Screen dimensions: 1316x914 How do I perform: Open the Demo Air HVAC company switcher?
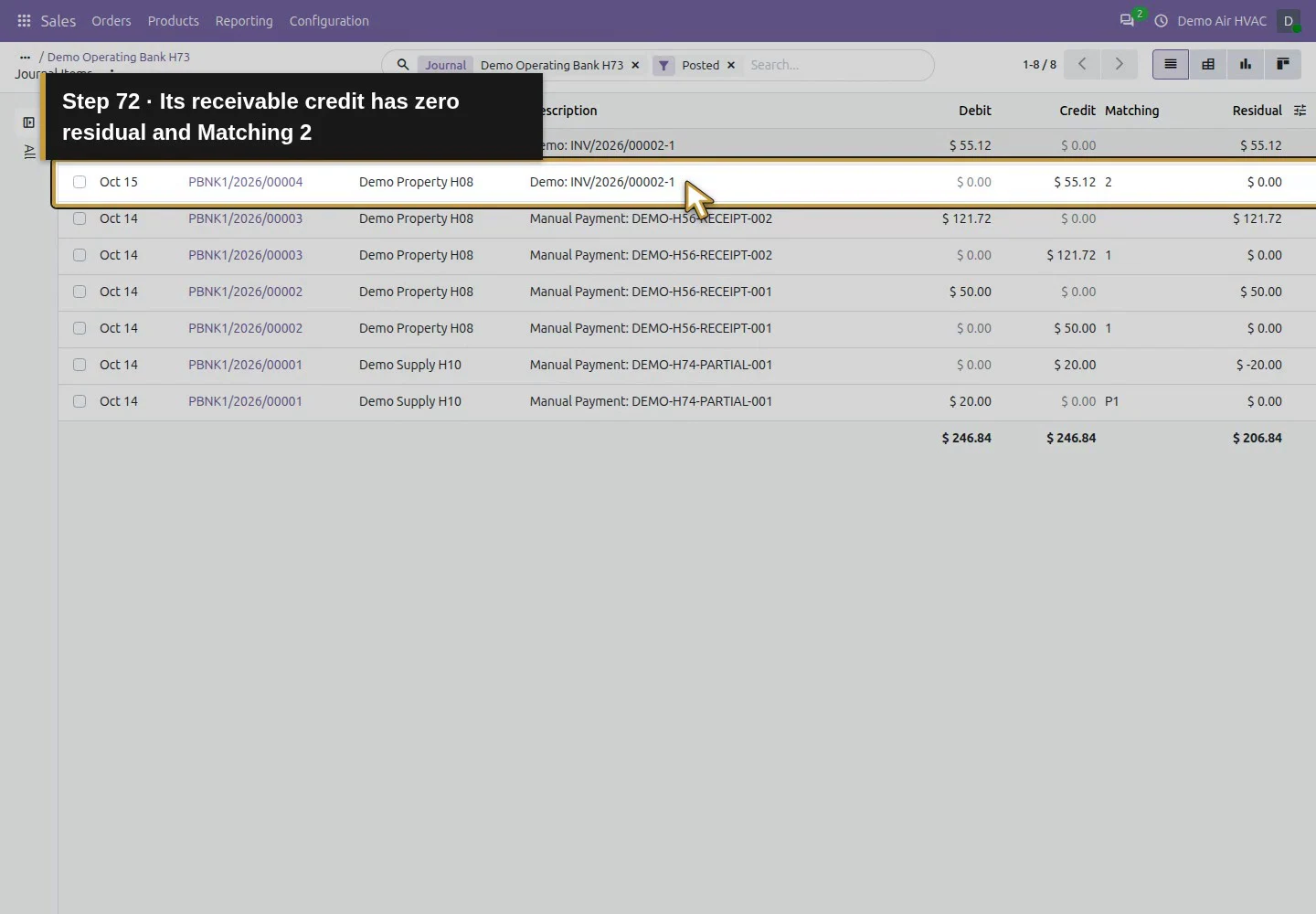click(1222, 21)
